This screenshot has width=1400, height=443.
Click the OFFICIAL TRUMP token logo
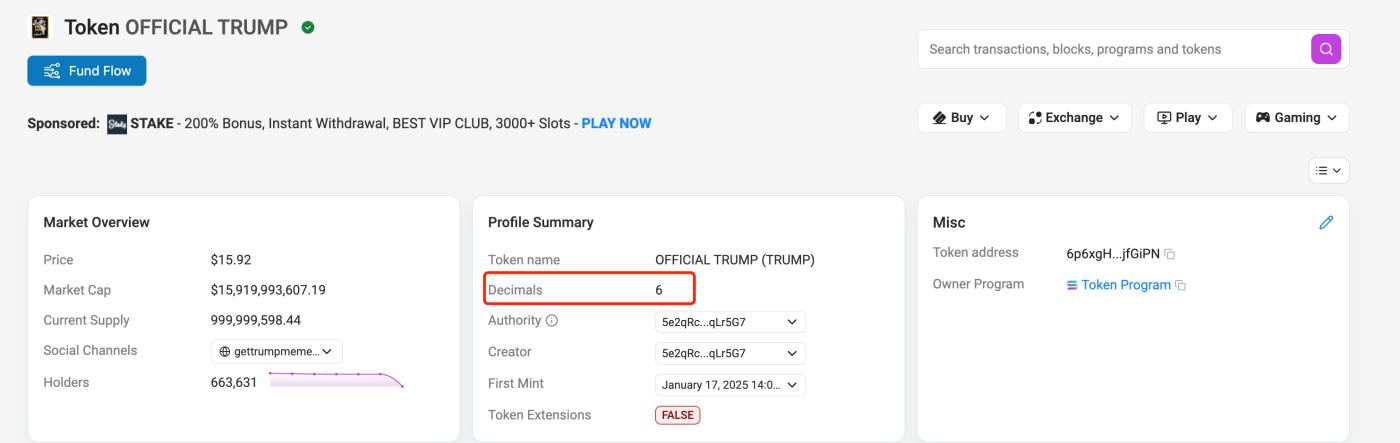40,28
